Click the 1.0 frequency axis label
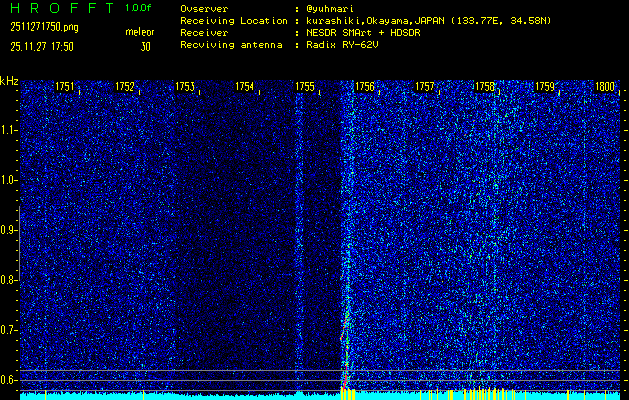629x400 pixels. point(8,180)
